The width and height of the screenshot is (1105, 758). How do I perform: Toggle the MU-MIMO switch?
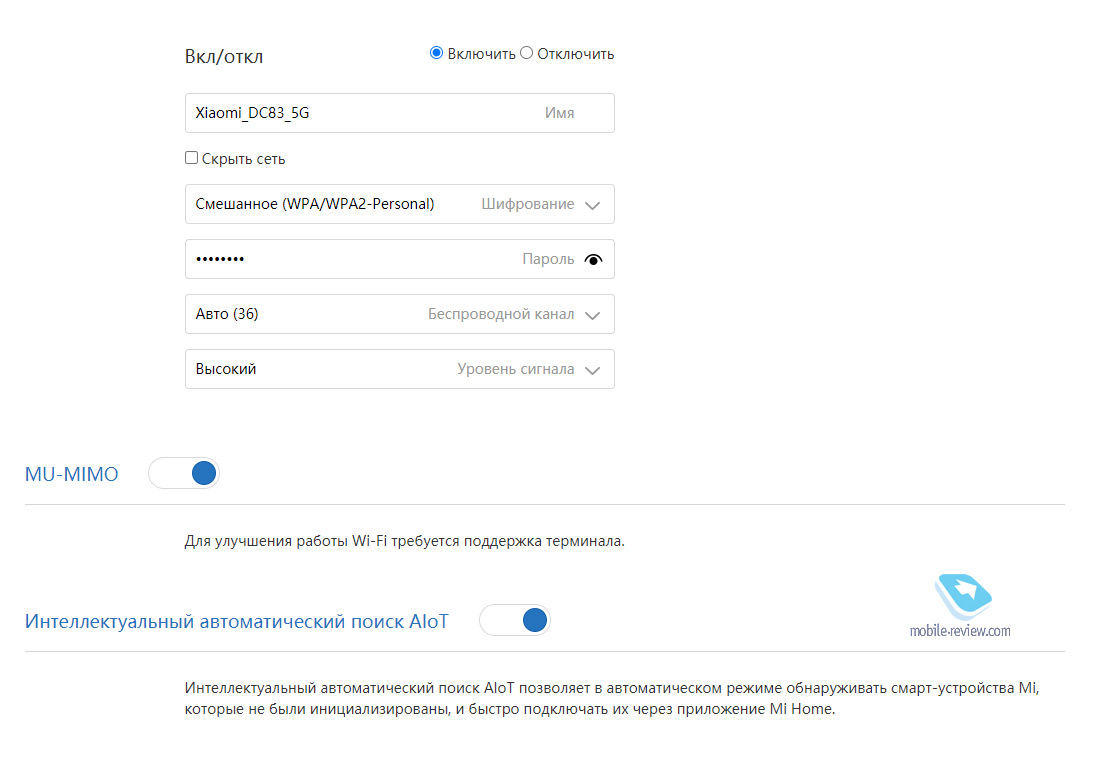184,473
